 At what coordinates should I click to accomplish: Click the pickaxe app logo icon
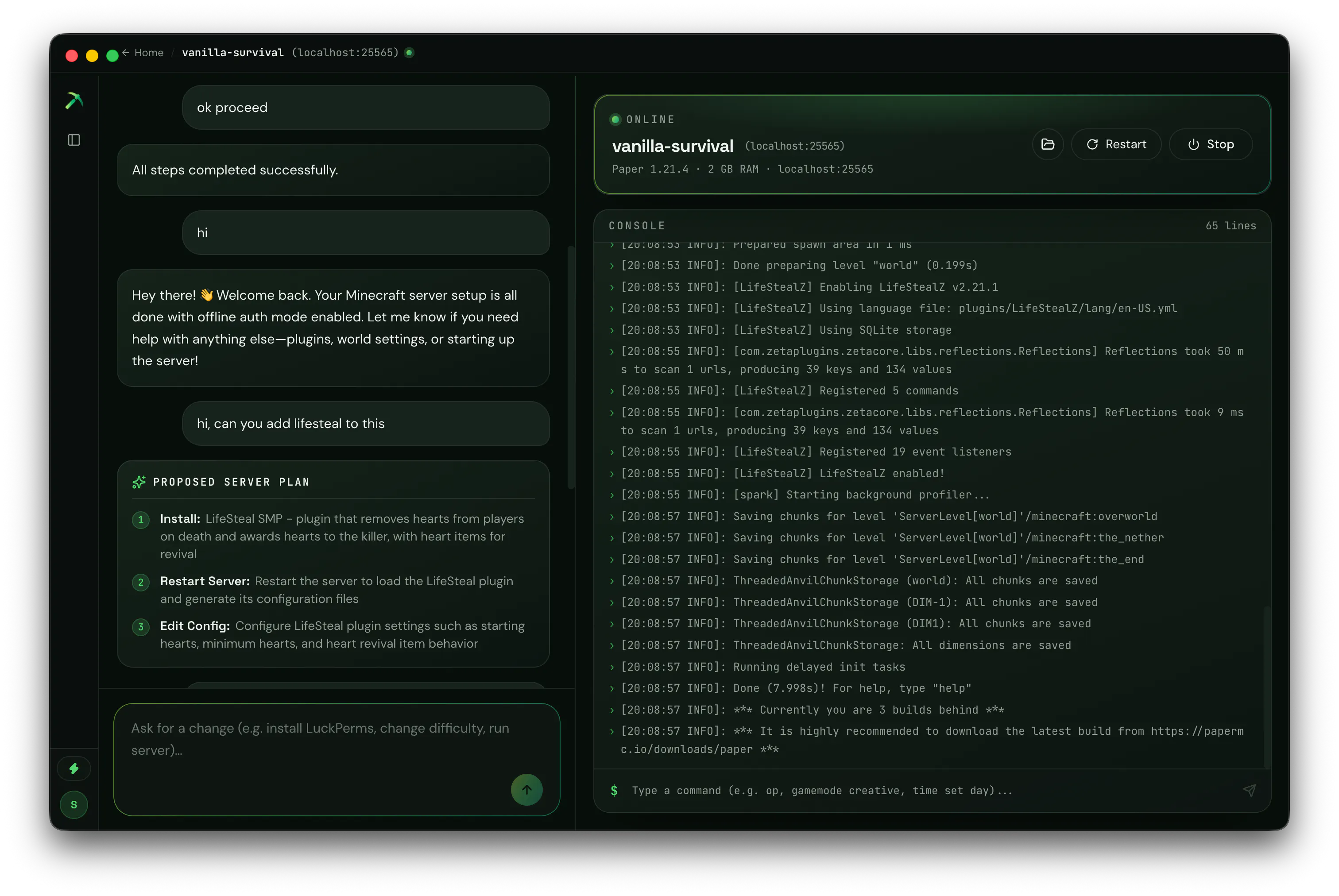74,100
